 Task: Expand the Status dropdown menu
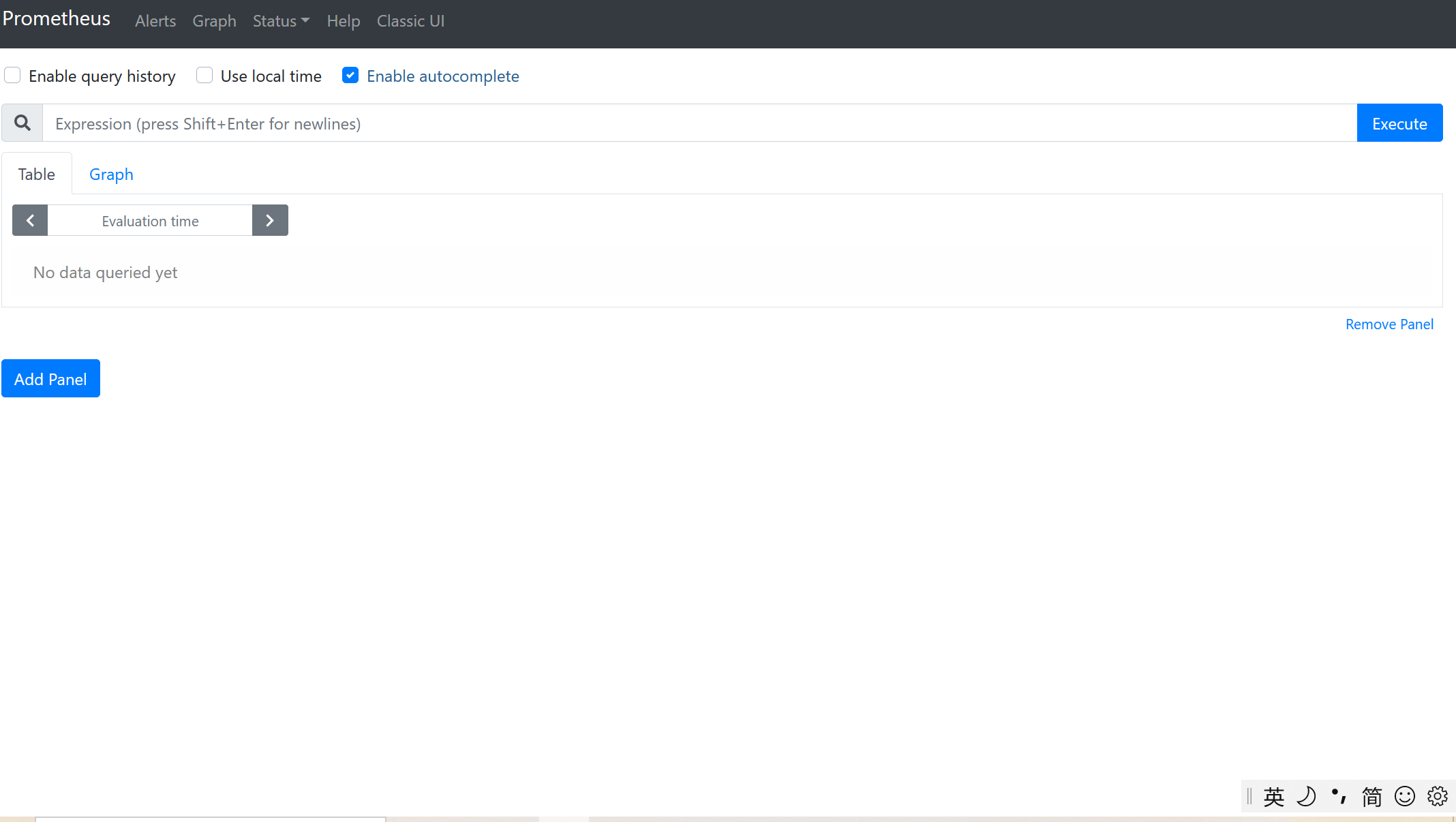click(x=281, y=21)
